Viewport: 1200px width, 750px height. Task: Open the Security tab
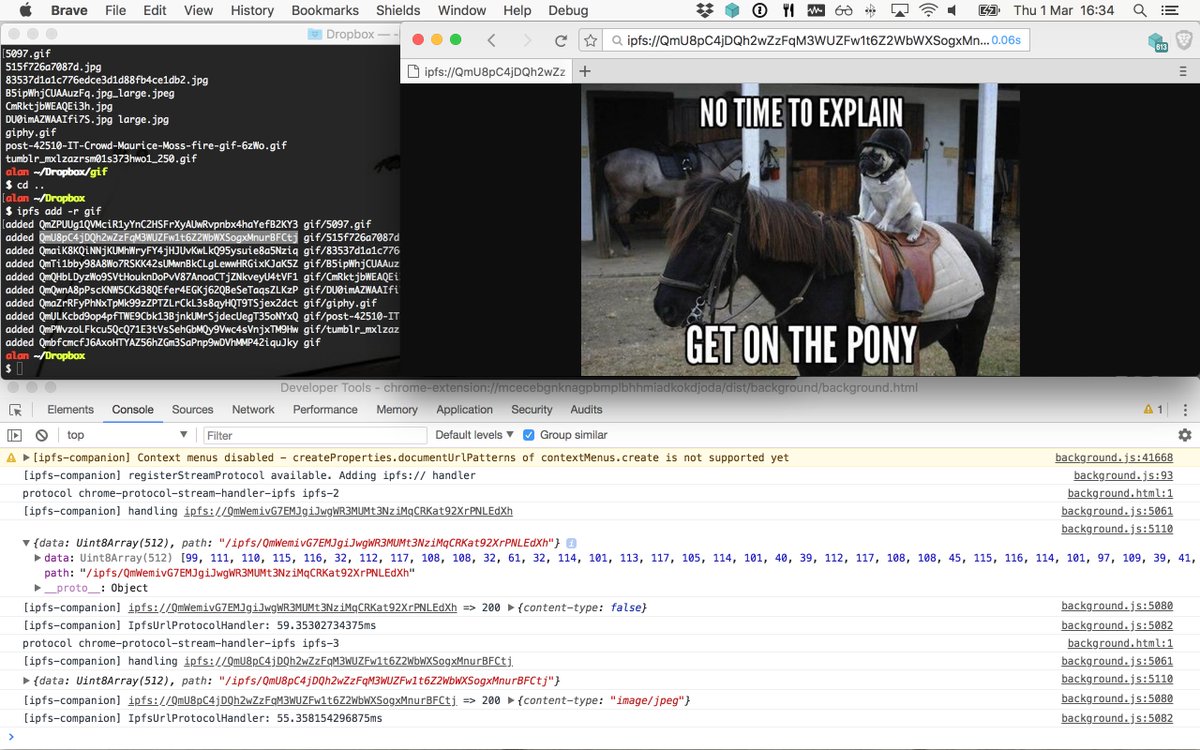pos(531,409)
